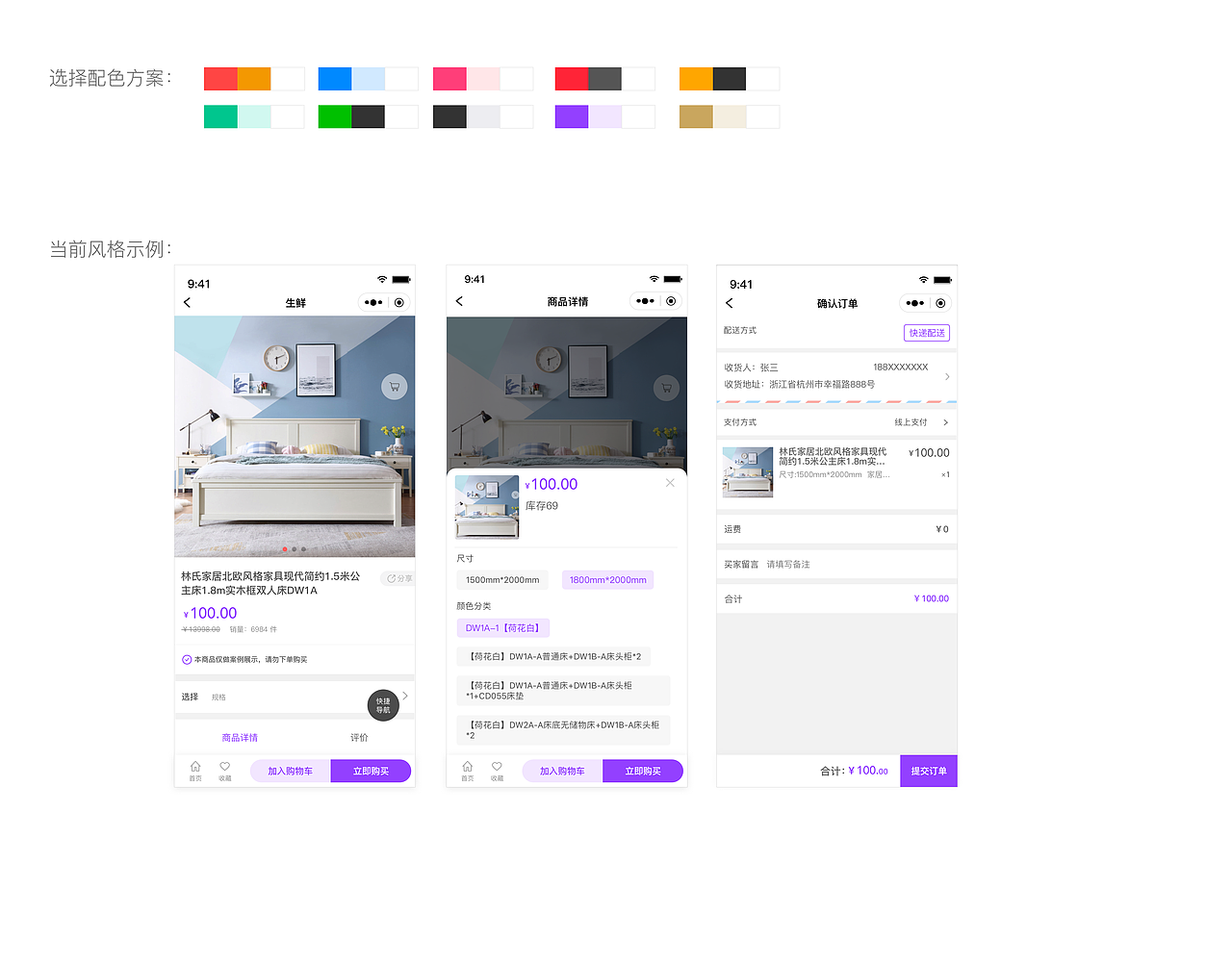Screen dimensions: 1232x964
Task: Open the product thumbnail in the spec popup
Action: [x=487, y=507]
